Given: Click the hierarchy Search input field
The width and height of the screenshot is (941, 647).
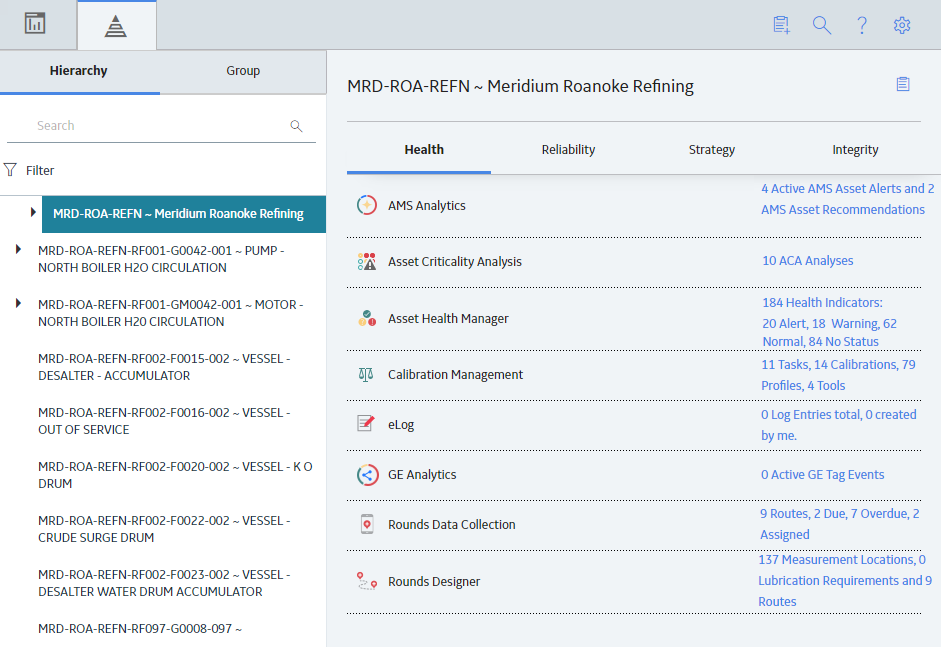Looking at the screenshot, I should coord(161,126).
